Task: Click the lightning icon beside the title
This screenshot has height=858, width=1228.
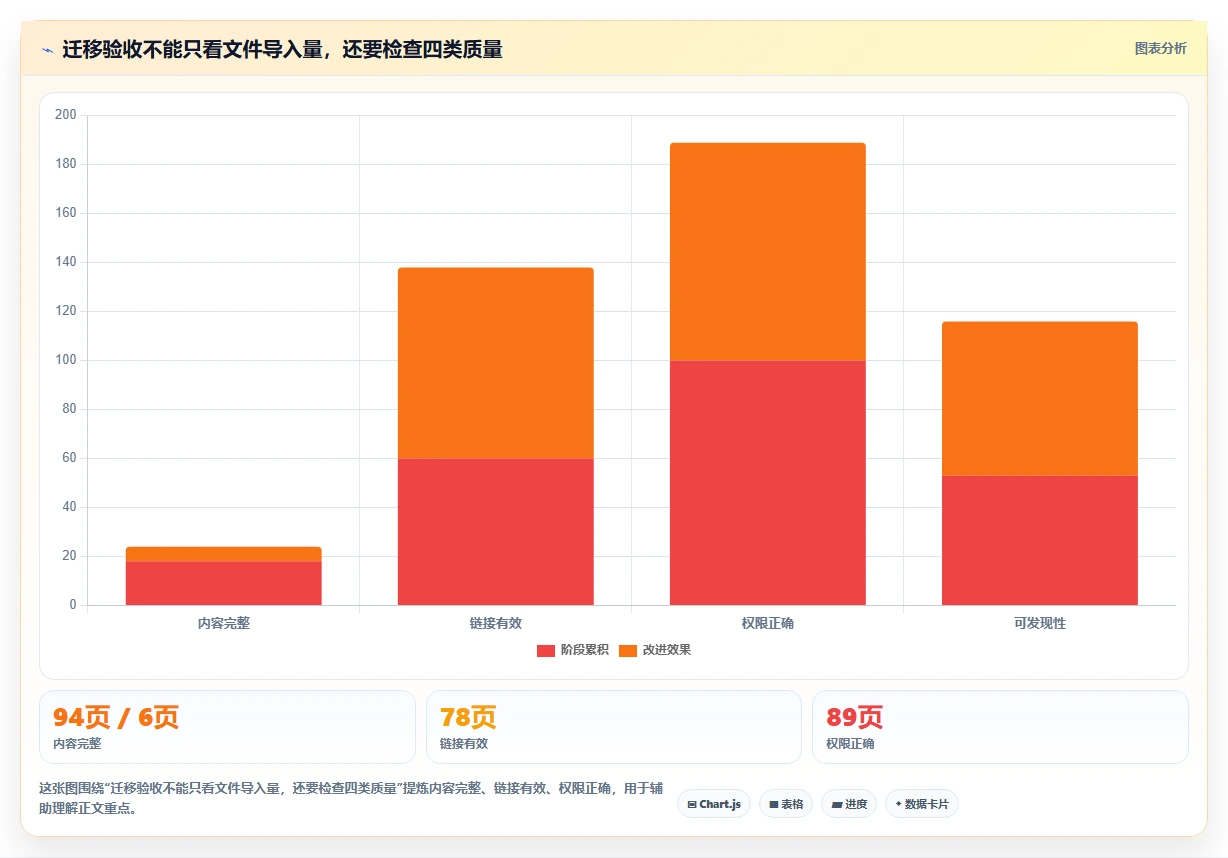Action: coord(47,49)
